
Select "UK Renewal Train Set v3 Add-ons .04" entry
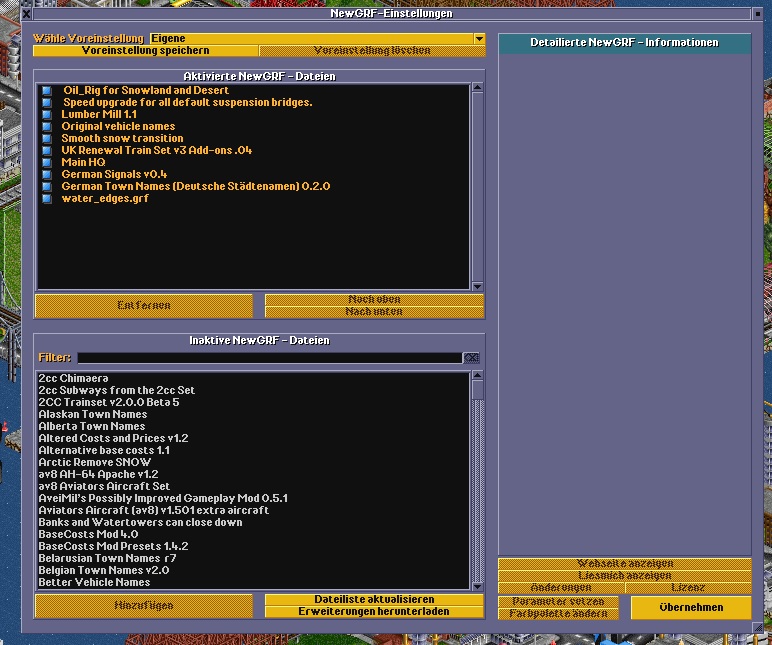156,150
